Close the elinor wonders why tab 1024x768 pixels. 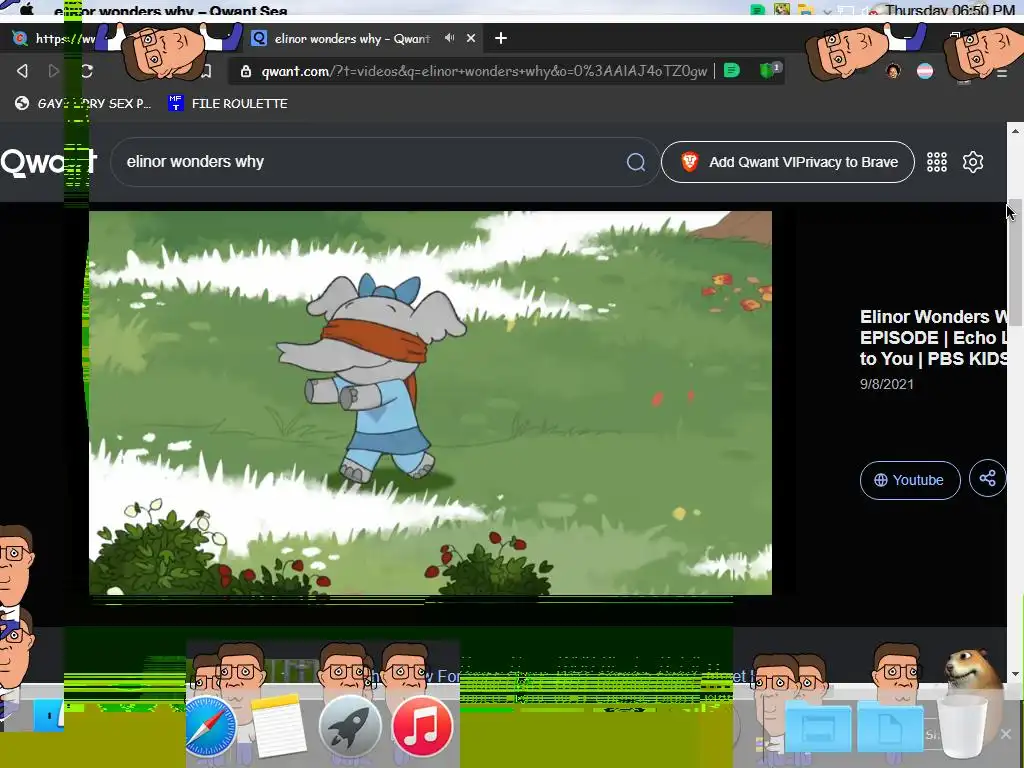coord(471,39)
